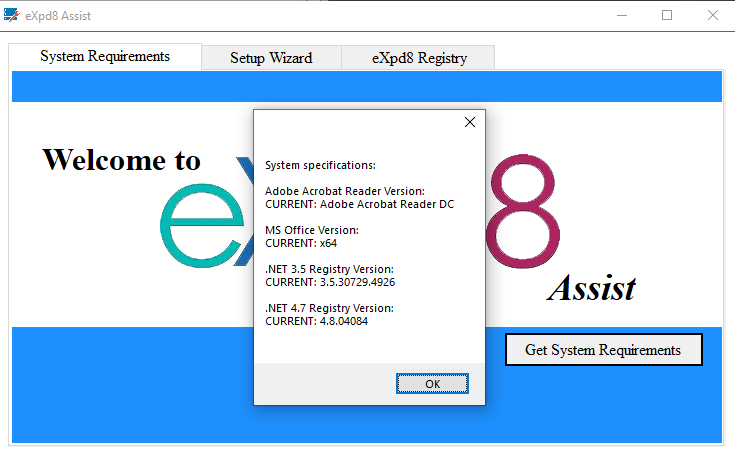Minimize the eXpd8 Assist window
Viewport: 735px width, 458px height.
[622, 15]
